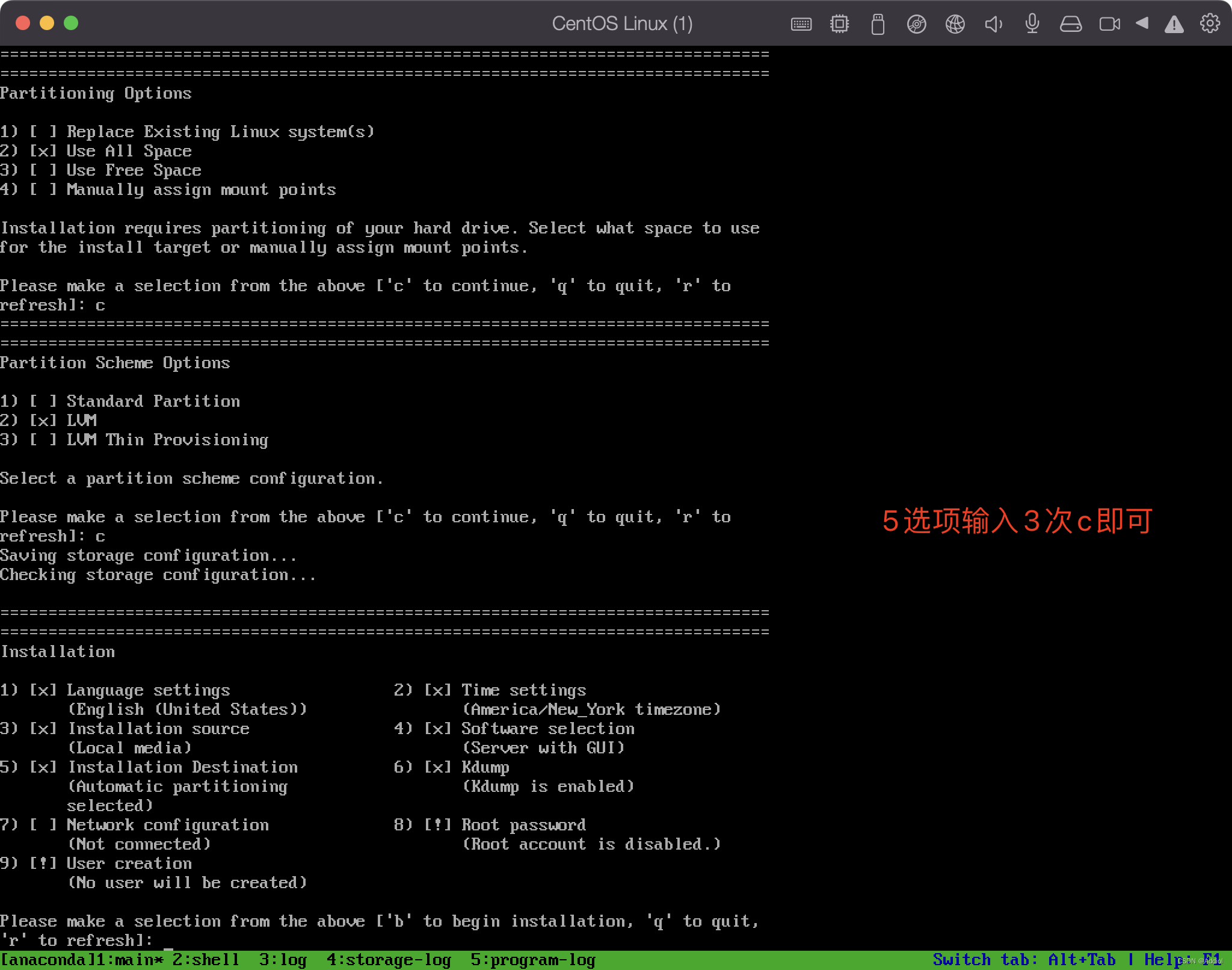Click the USB device icon
The image size is (1232, 970).
pos(878,24)
